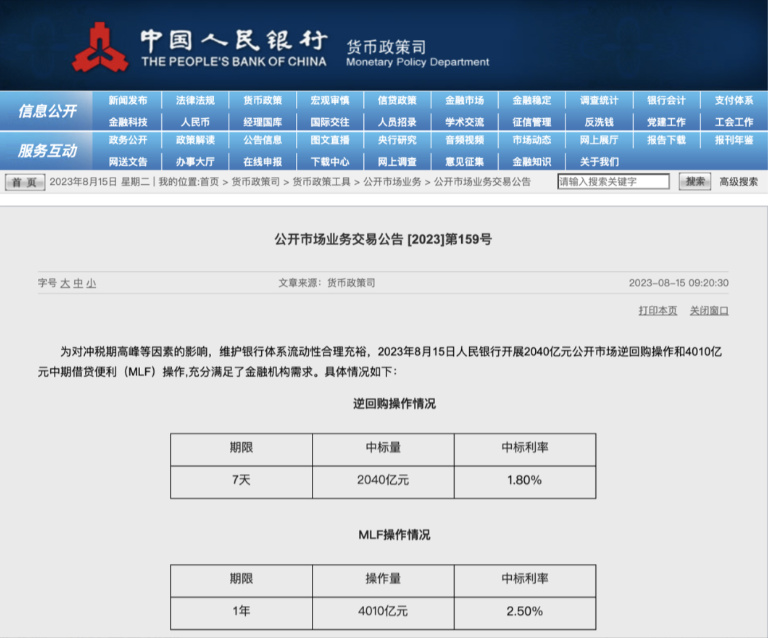The image size is (768, 638).
Task: Open 公告信息 navigation item
Action: (263, 140)
